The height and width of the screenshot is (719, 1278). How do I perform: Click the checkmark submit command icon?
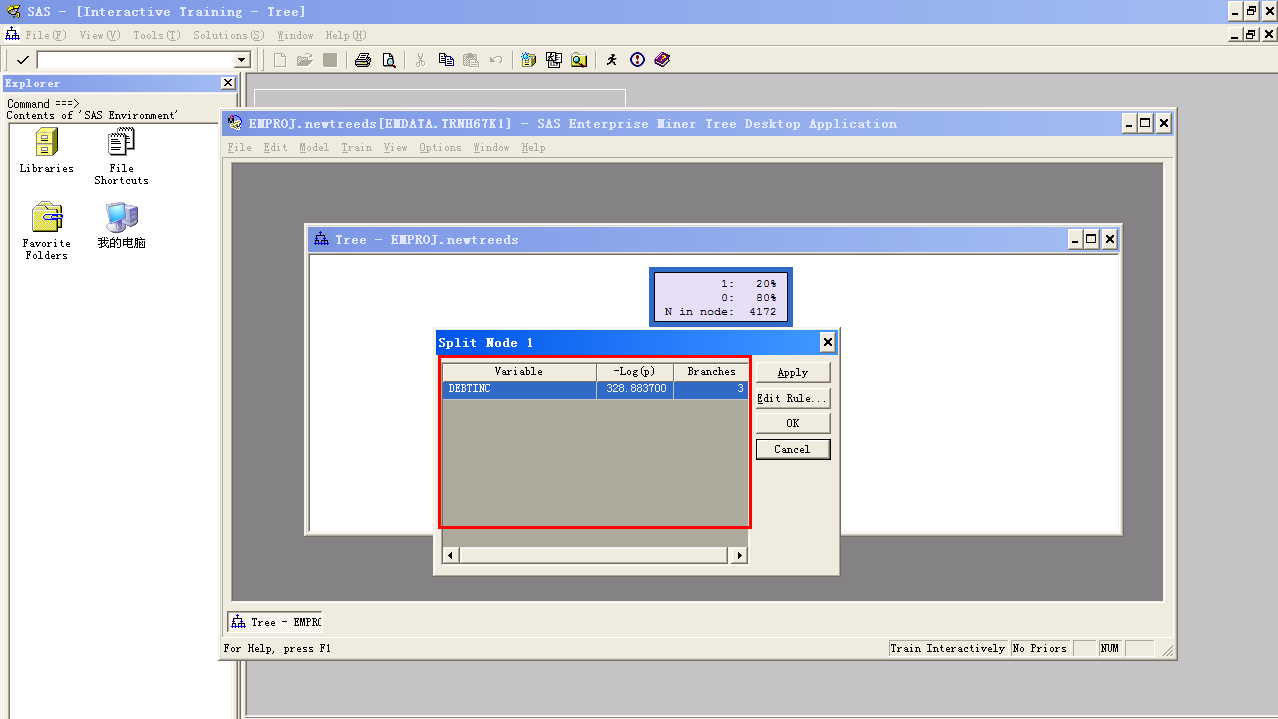(x=22, y=60)
